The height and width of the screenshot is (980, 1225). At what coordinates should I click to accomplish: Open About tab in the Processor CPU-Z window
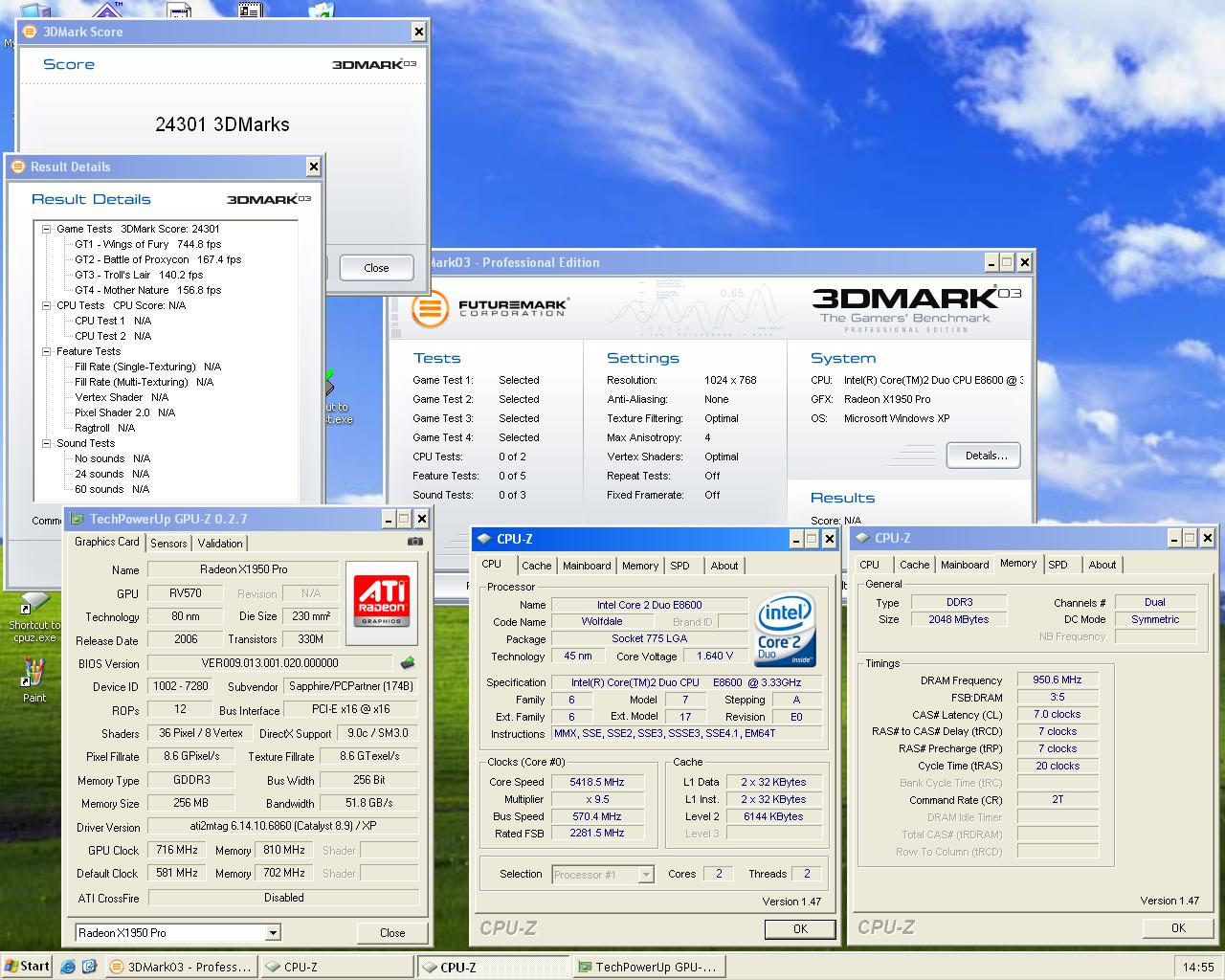(x=724, y=566)
